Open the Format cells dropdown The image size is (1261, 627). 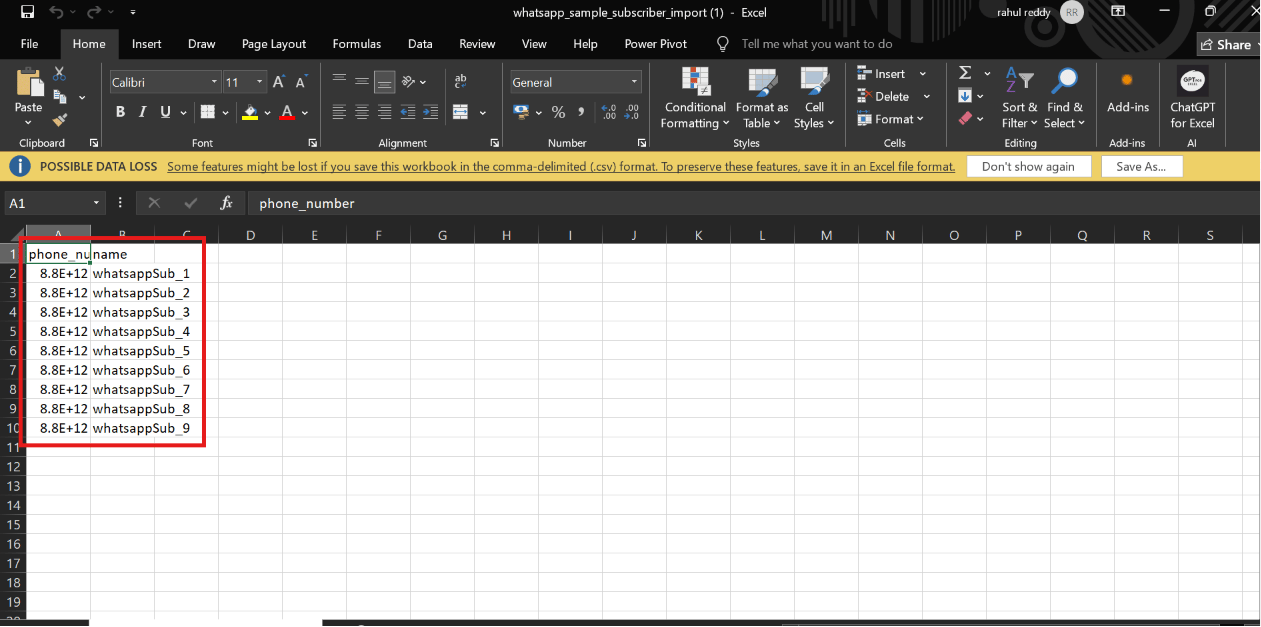[890, 119]
